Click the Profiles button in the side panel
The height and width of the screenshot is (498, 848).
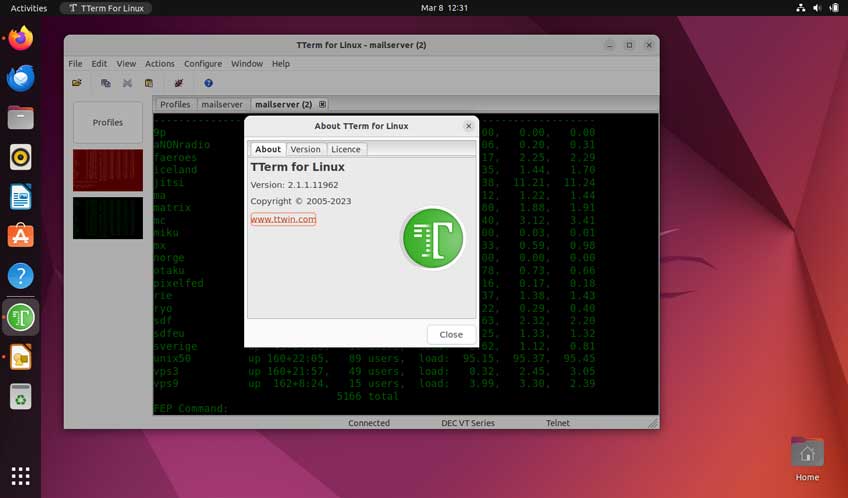tap(108, 122)
